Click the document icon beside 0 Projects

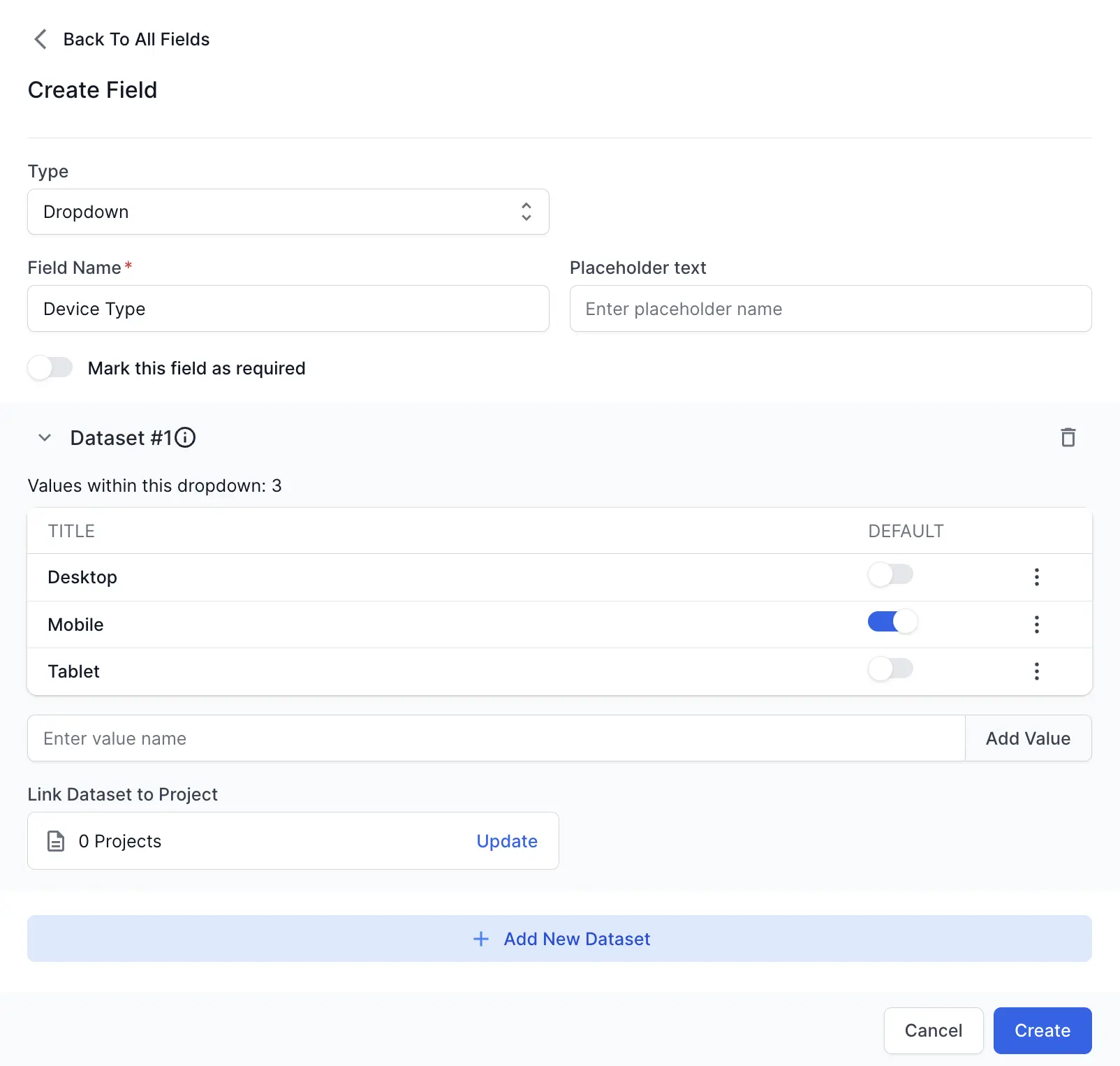pos(56,841)
